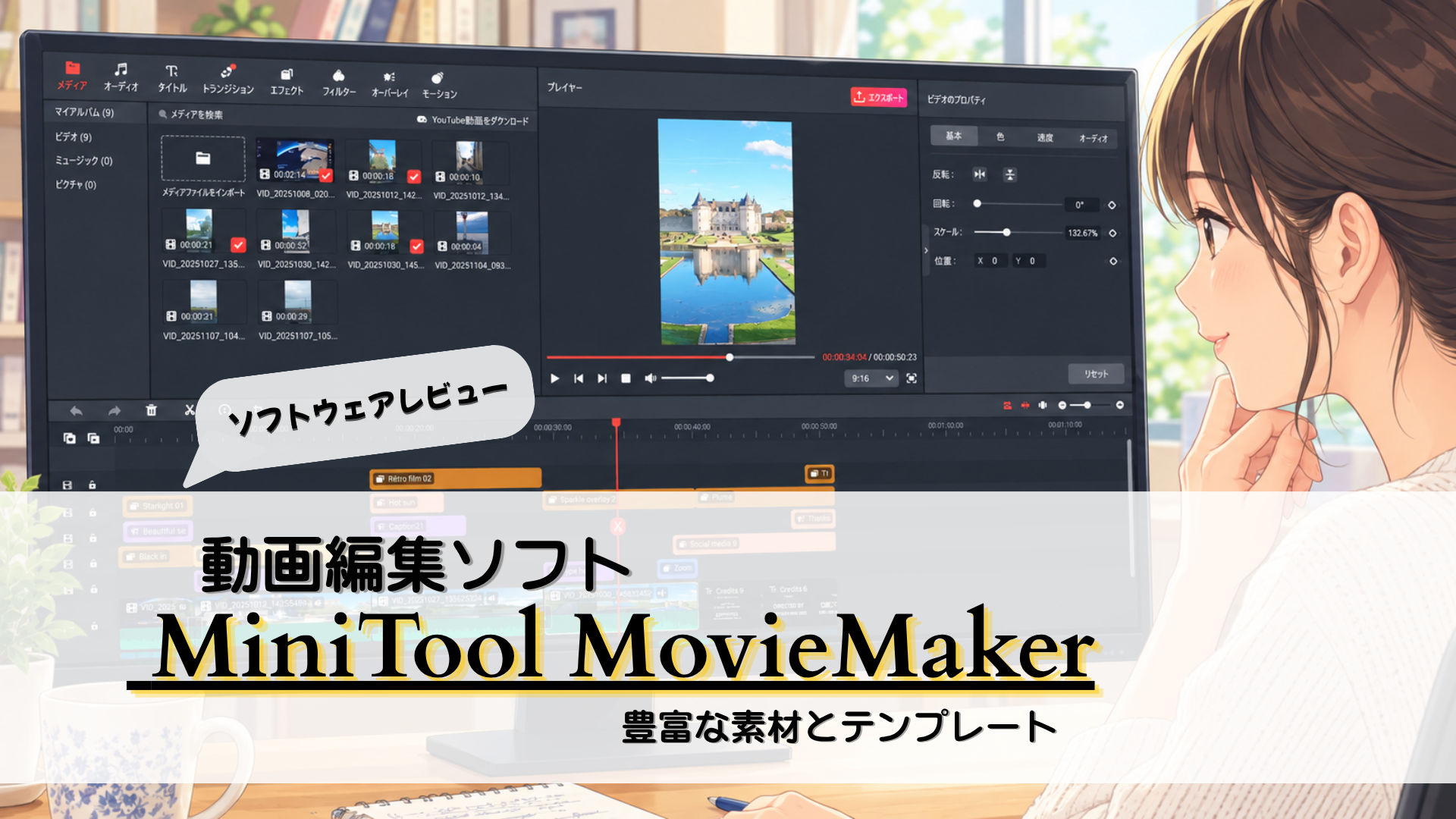Toggle fullscreen preview icon in player
This screenshot has height=819, width=1456.
point(912,378)
